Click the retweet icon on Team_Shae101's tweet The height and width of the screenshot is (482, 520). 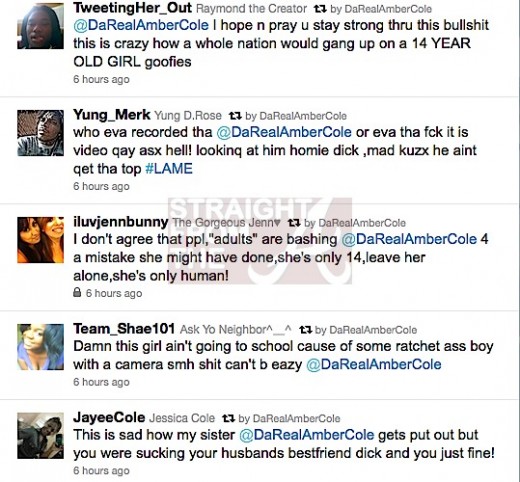click(x=305, y=330)
